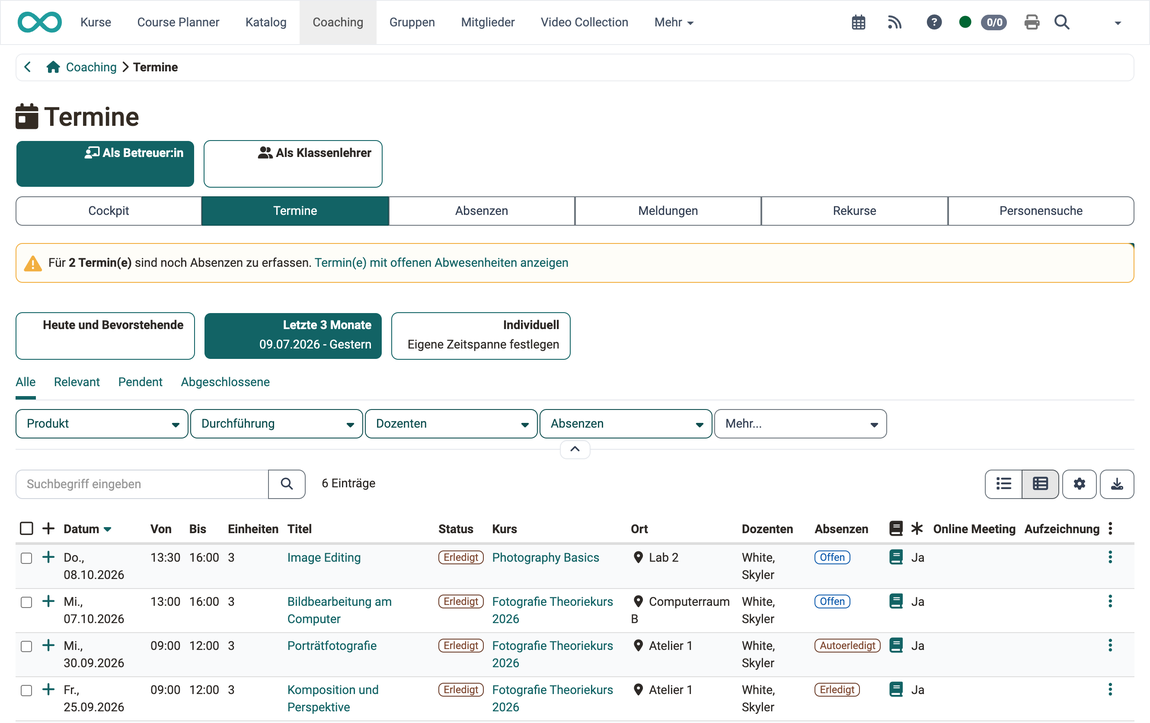Open the row menu for Porträtfotografie
This screenshot has width=1150, height=723.
point(1110,645)
